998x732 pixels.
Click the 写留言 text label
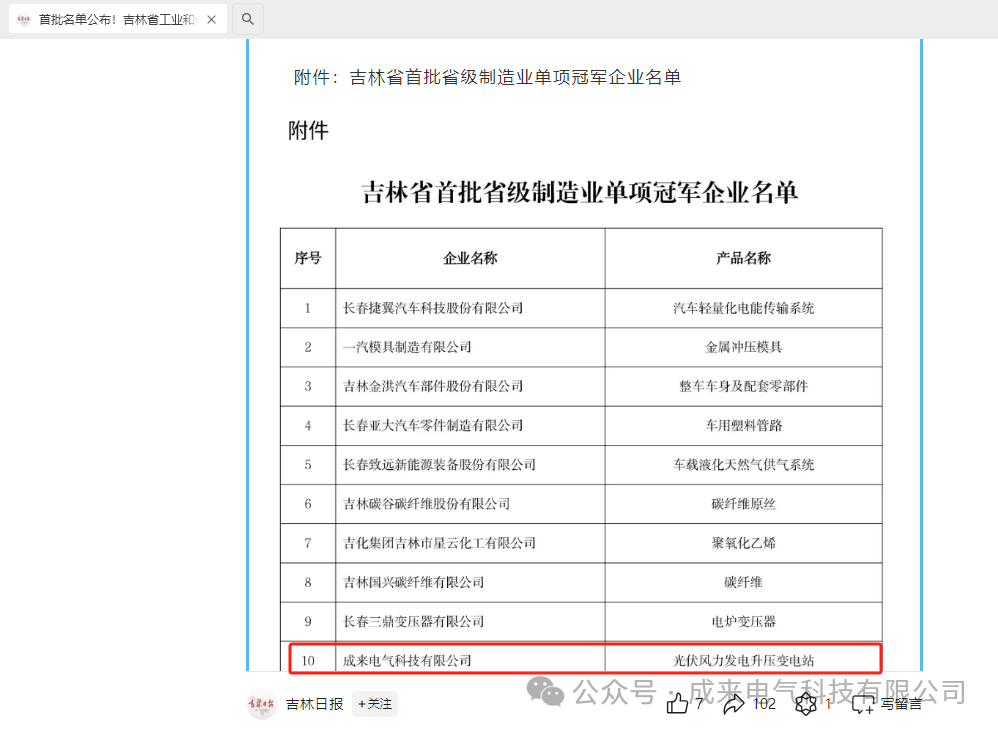click(901, 704)
